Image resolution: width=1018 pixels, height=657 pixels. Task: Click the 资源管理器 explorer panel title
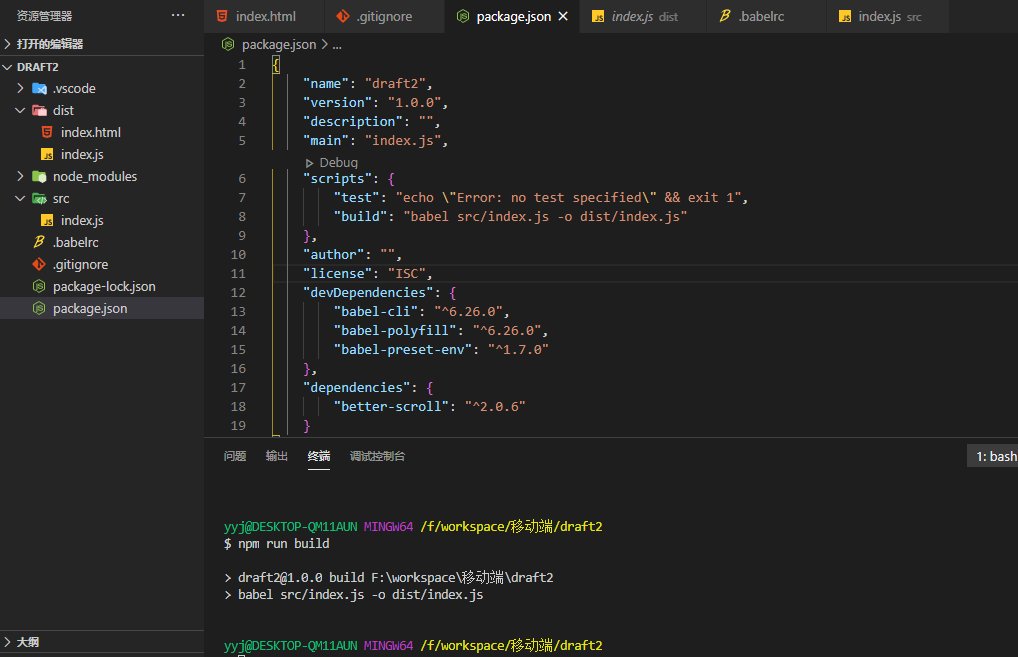tap(44, 16)
